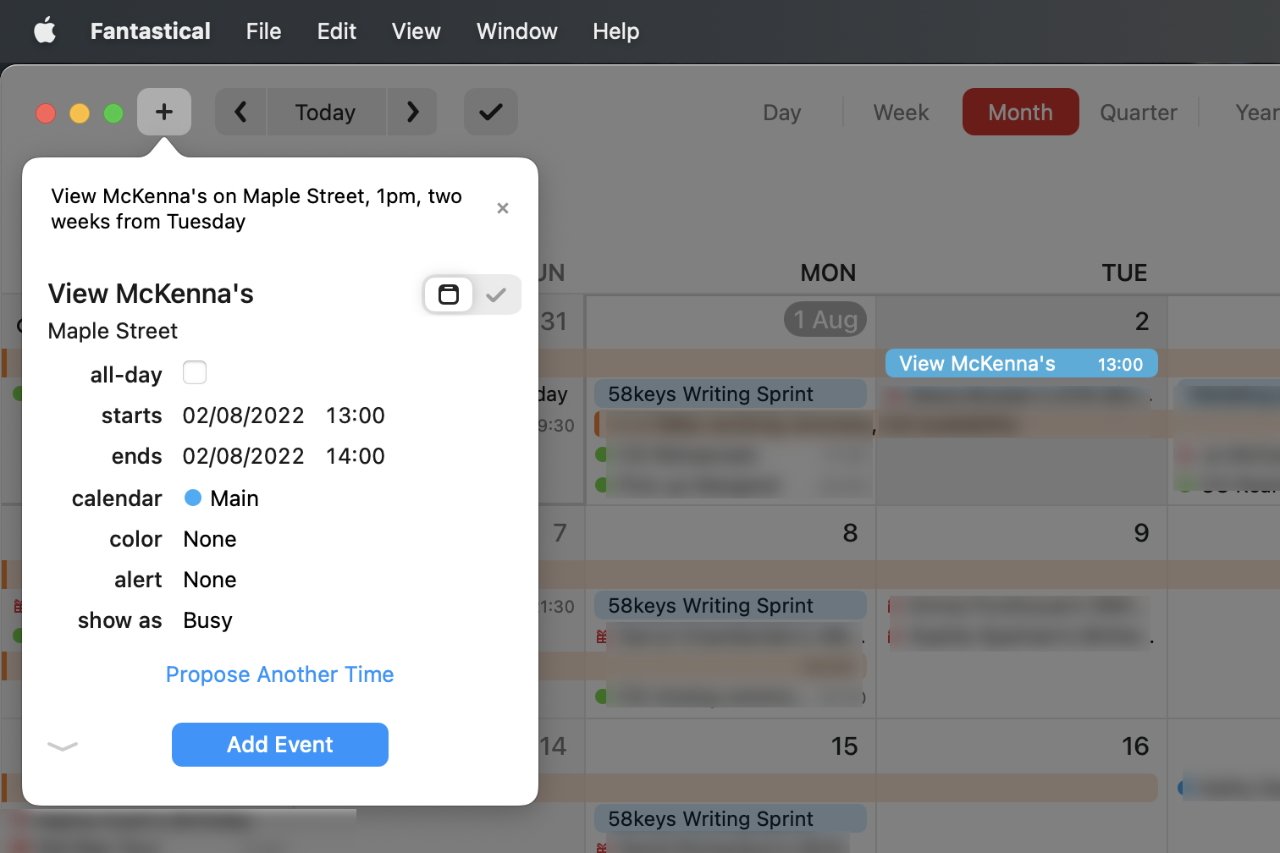Change the starts time 13:00
Image resolution: width=1280 pixels, height=853 pixels.
tap(355, 416)
